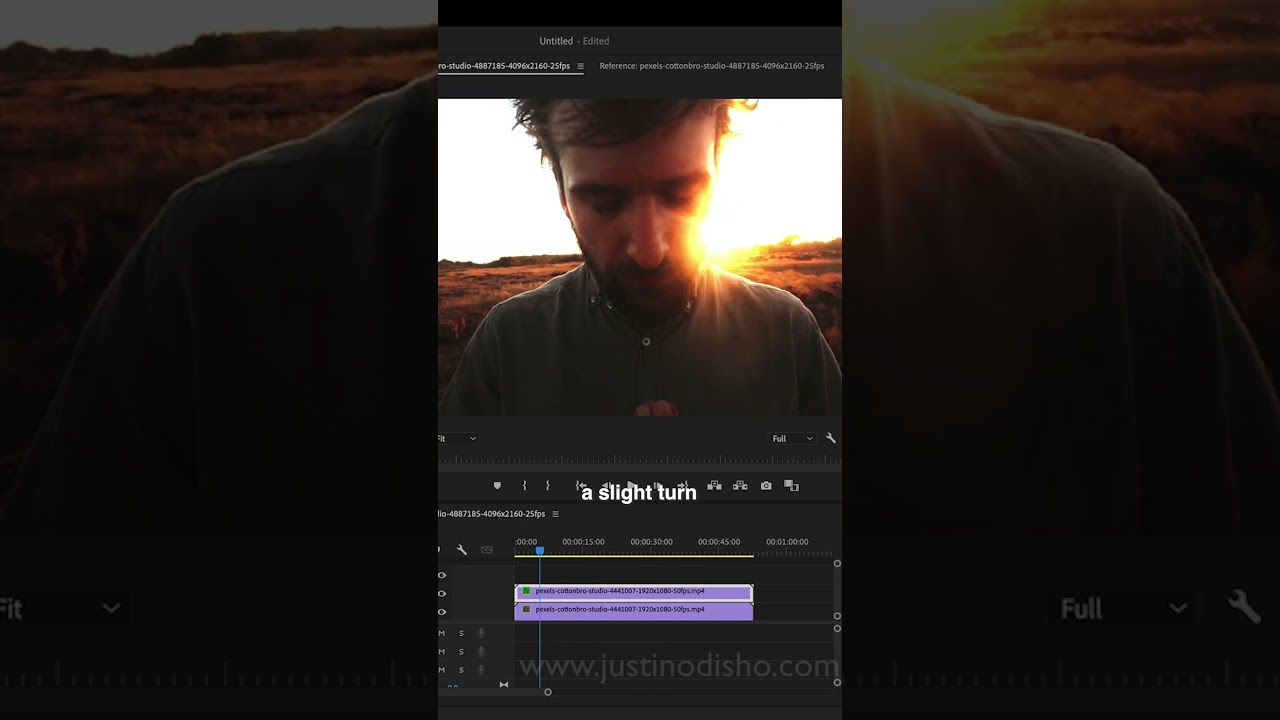
Task: Hide the video track holding the selected clip
Action: pyautogui.click(x=442, y=593)
